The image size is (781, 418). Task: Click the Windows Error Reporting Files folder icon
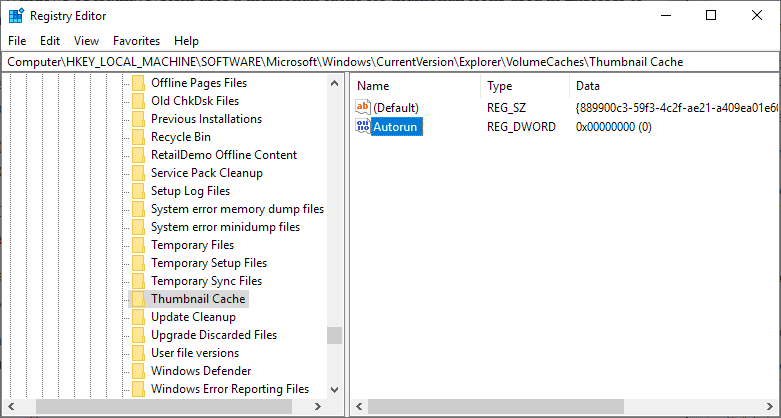click(x=138, y=389)
